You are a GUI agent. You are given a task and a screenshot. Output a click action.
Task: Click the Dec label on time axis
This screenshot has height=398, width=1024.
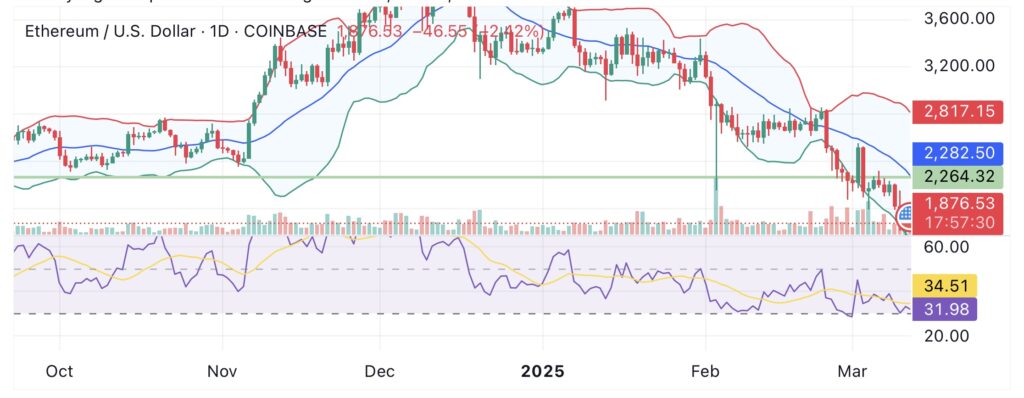[379, 371]
